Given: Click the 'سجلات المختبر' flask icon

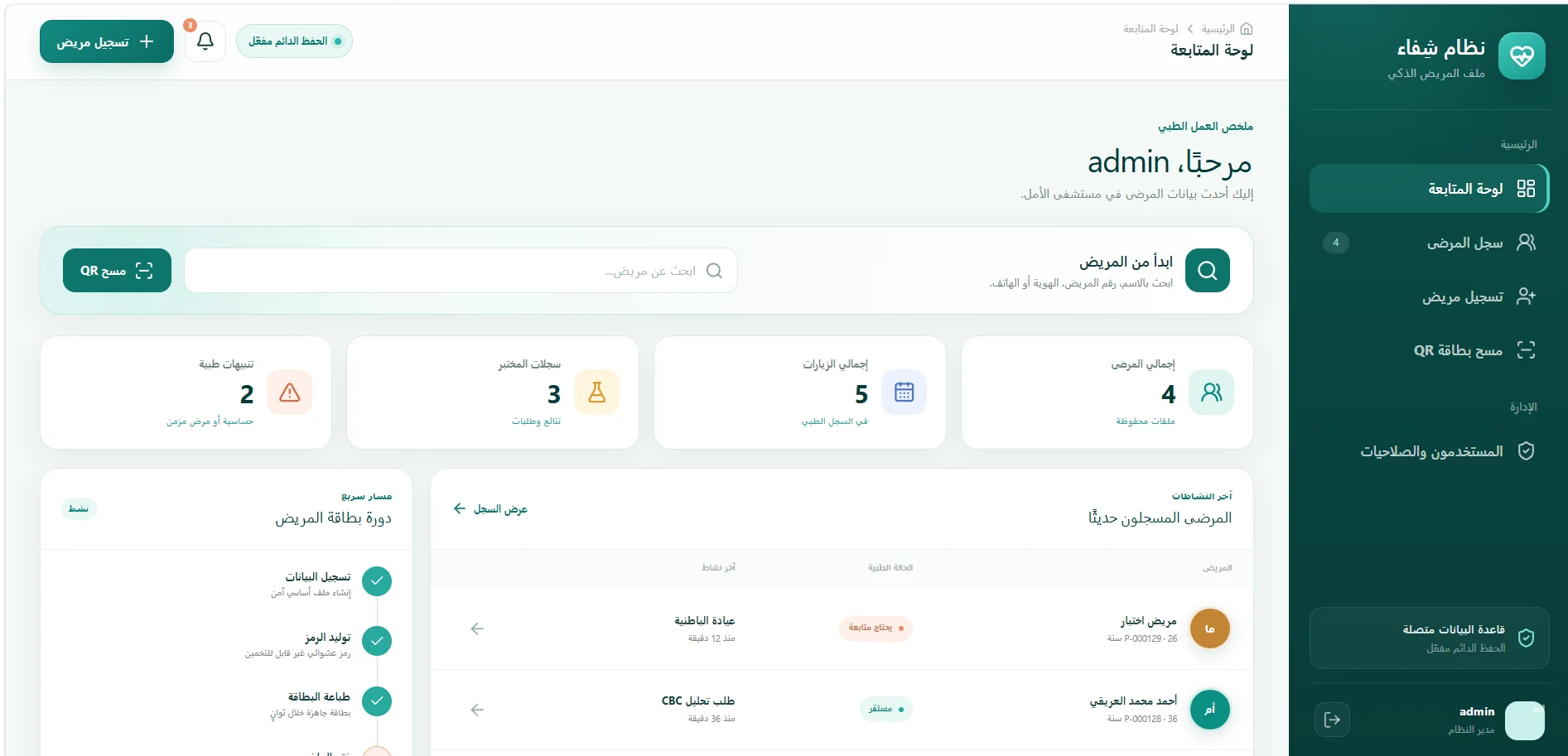Looking at the screenshot, I should pyautogui.click(x=596, y=392).
